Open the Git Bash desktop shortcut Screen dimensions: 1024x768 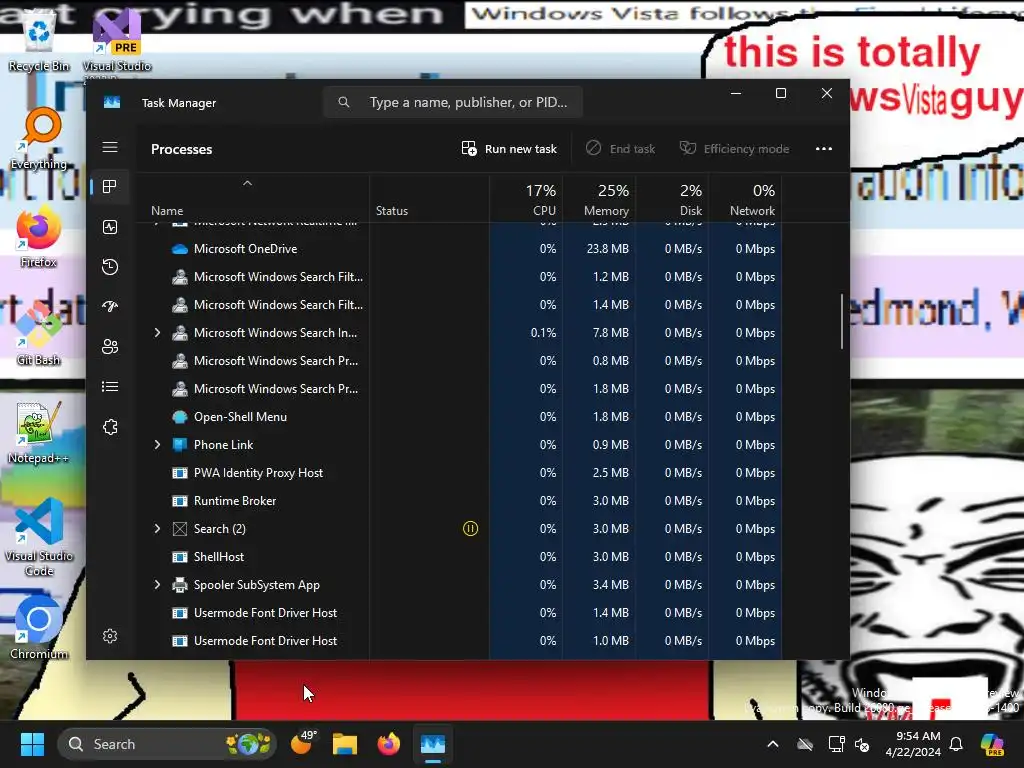coord(39,336)
